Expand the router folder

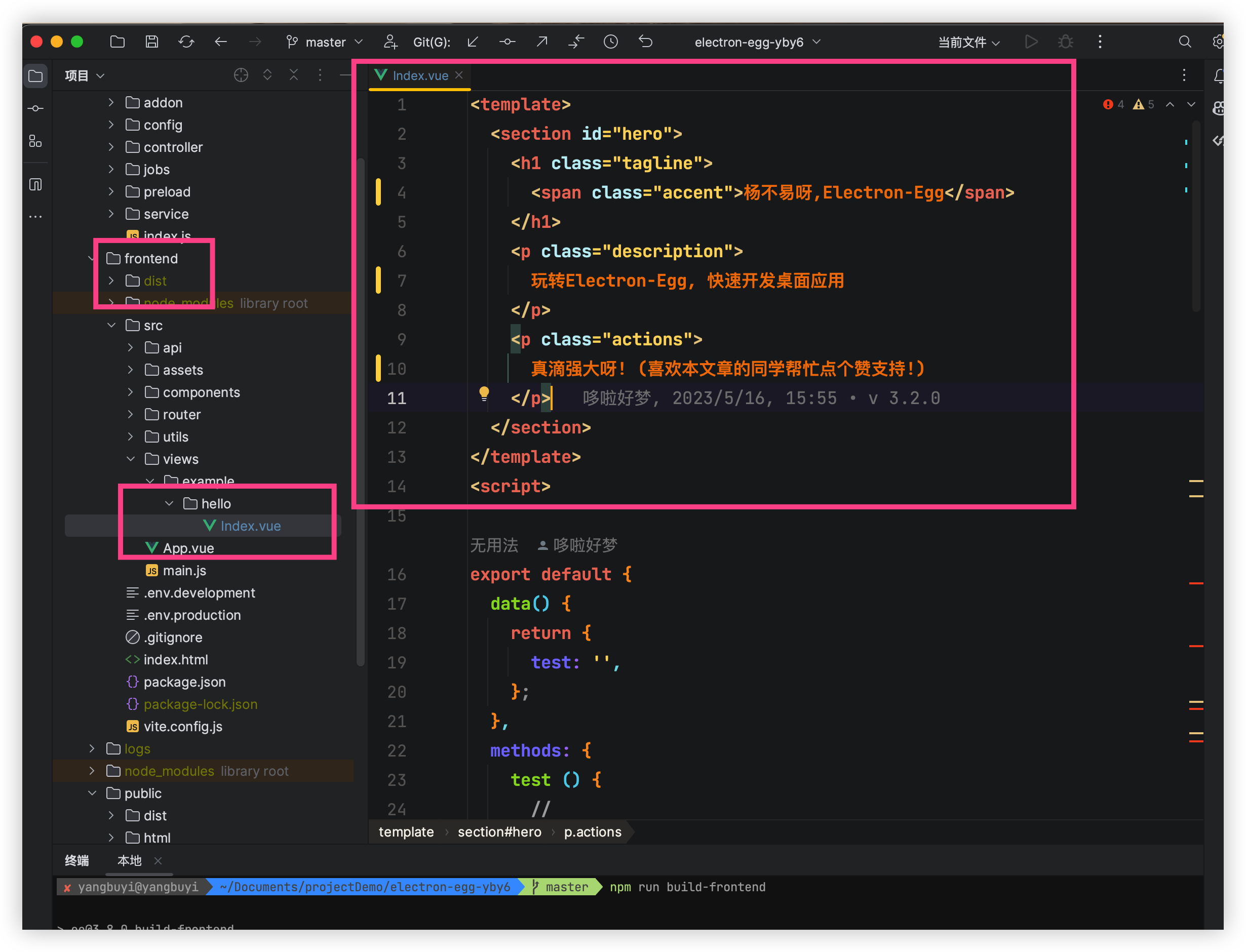click(x=130, y=415)
